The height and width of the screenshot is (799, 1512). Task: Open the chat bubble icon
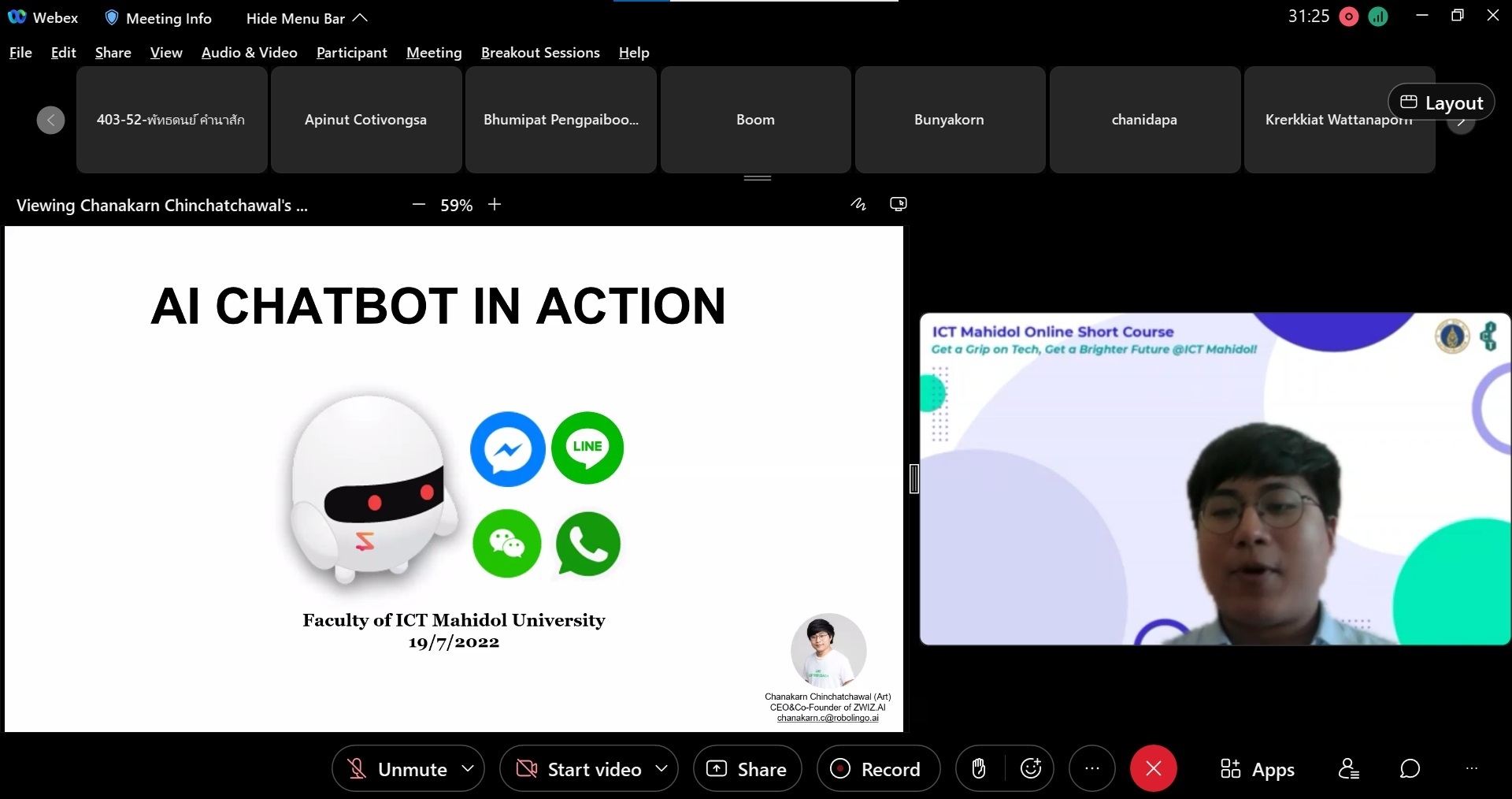tap(1410, 768)
